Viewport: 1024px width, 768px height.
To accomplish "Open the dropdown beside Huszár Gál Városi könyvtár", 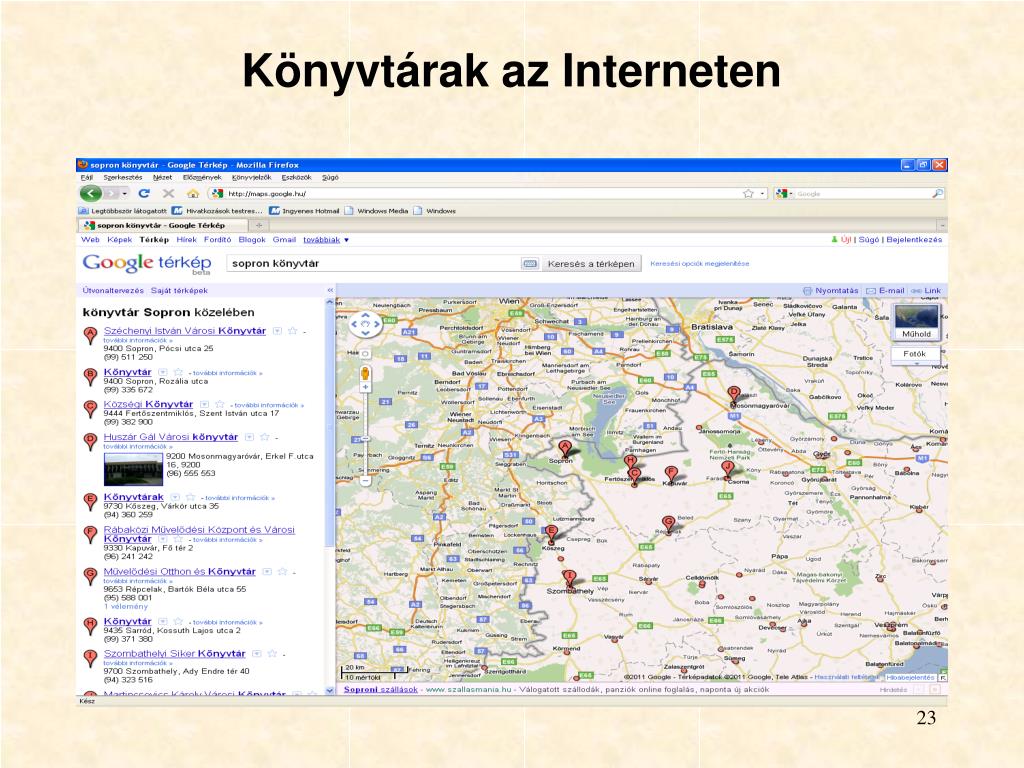I will [249, 437].
